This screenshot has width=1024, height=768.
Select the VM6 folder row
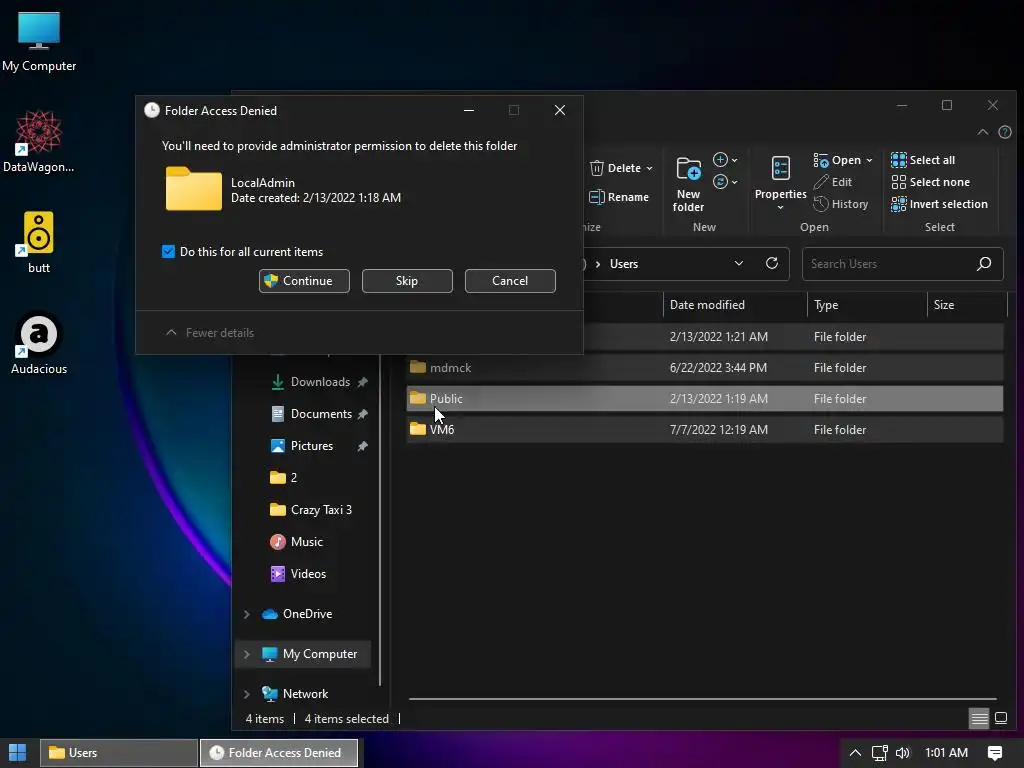tap(705, 430)
